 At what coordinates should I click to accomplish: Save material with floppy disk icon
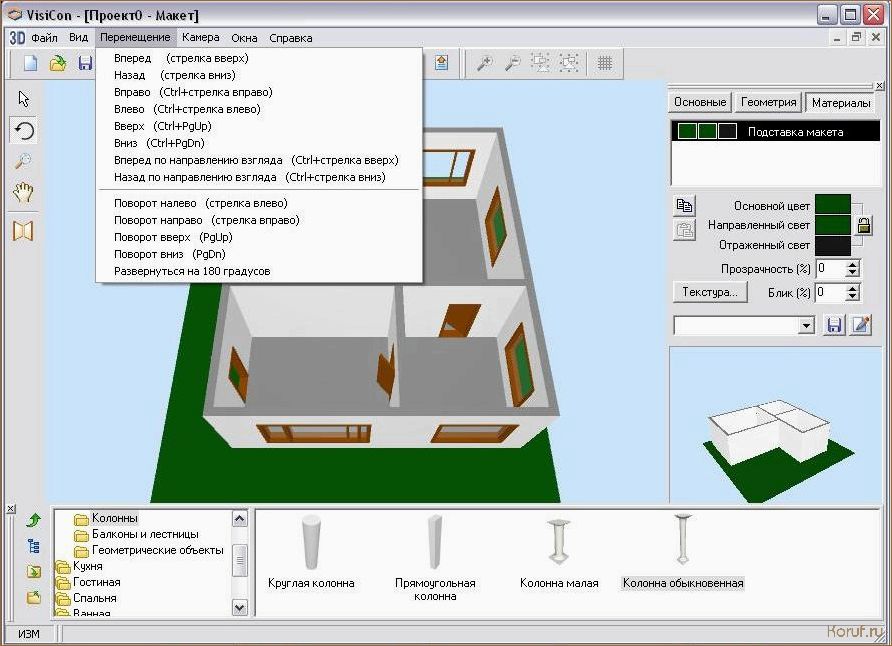point(834,325)
